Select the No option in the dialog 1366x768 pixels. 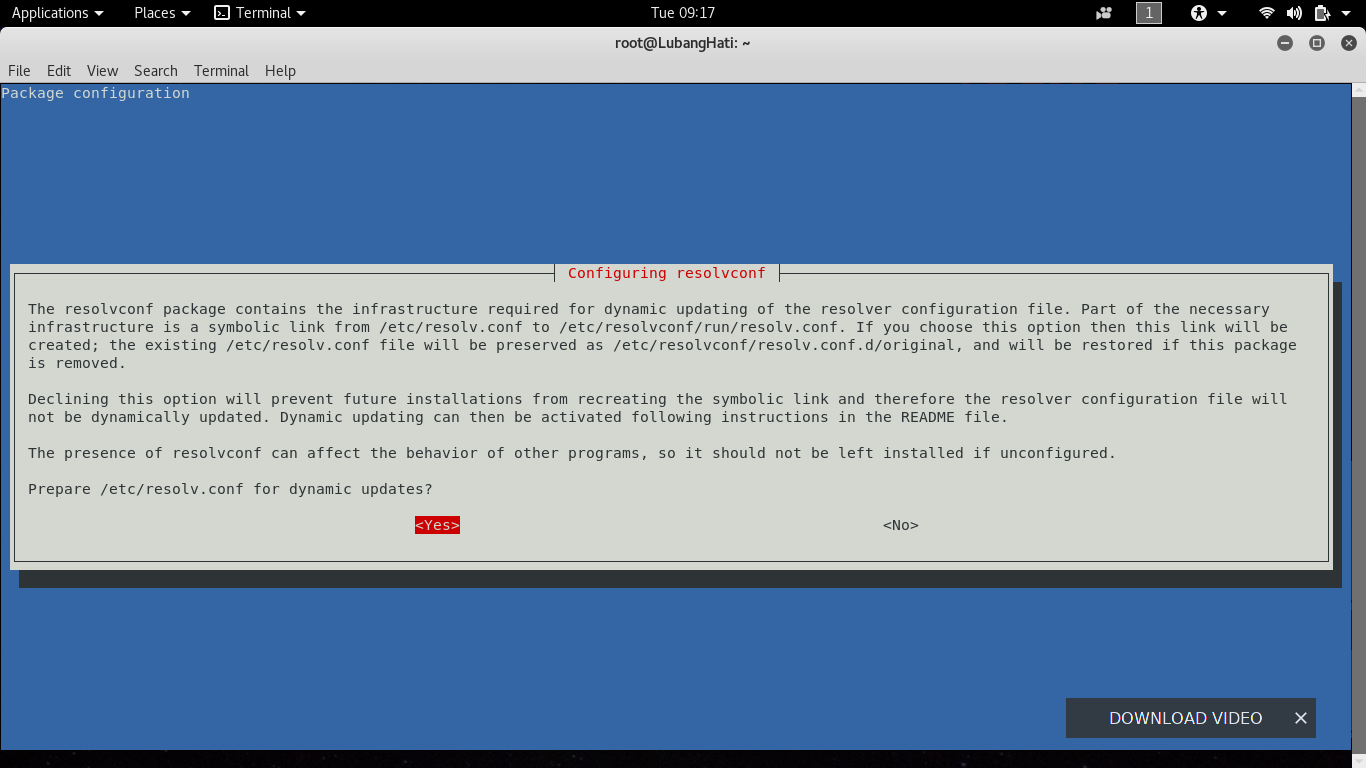click(x=899, y=524)
